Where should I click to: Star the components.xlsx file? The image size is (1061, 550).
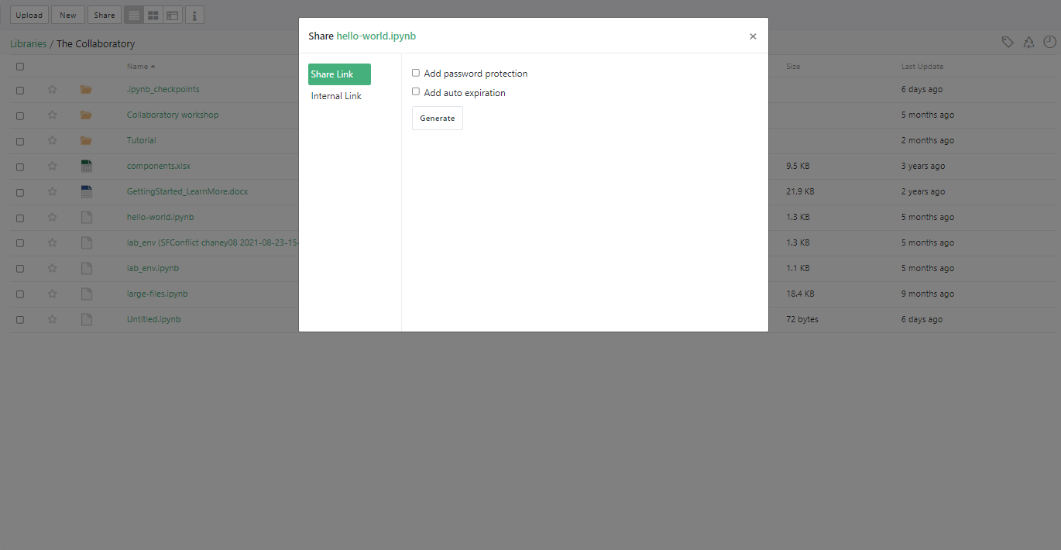point(52,166)
